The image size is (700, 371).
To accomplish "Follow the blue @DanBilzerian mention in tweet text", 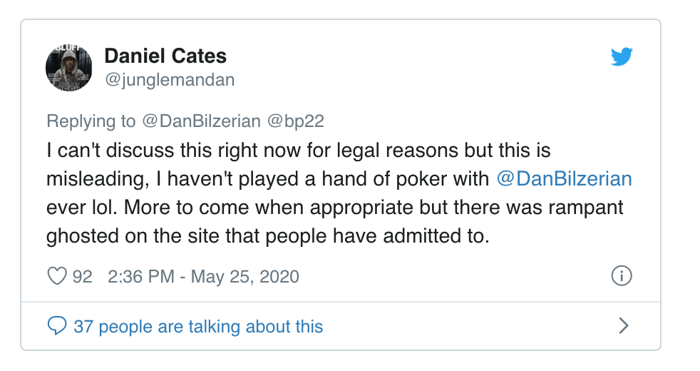I will click(x=564, y=179).
